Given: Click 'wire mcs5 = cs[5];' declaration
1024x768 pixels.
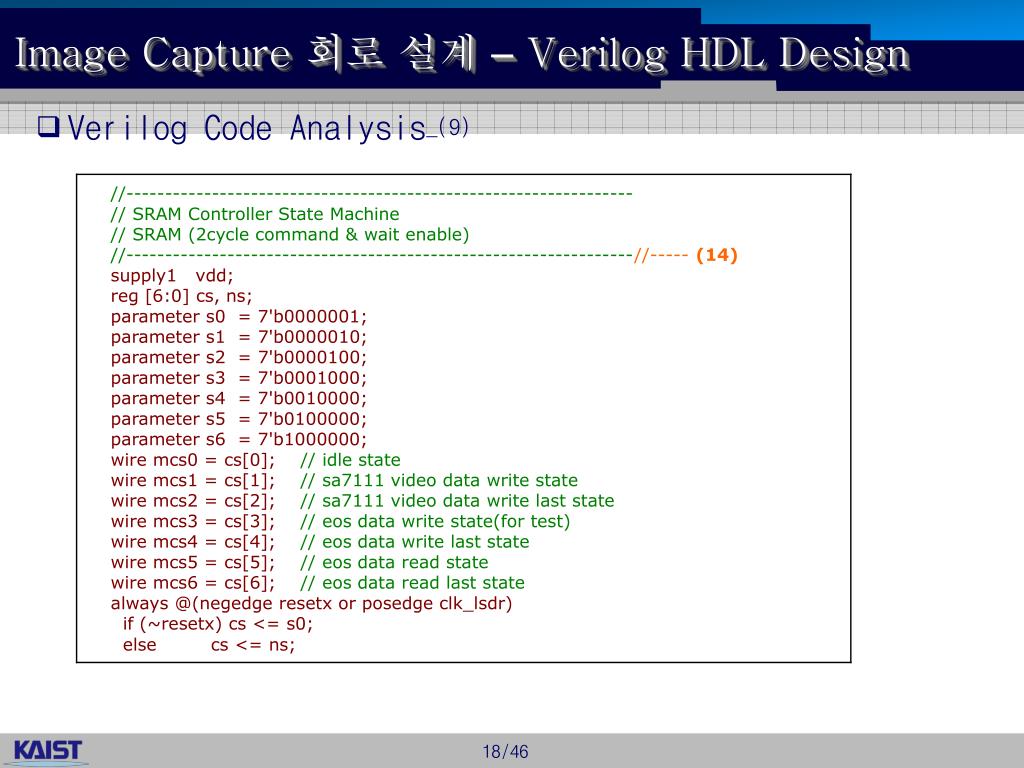Looking at the screenshot, I should pyautogui.click(x=193, y=562).
